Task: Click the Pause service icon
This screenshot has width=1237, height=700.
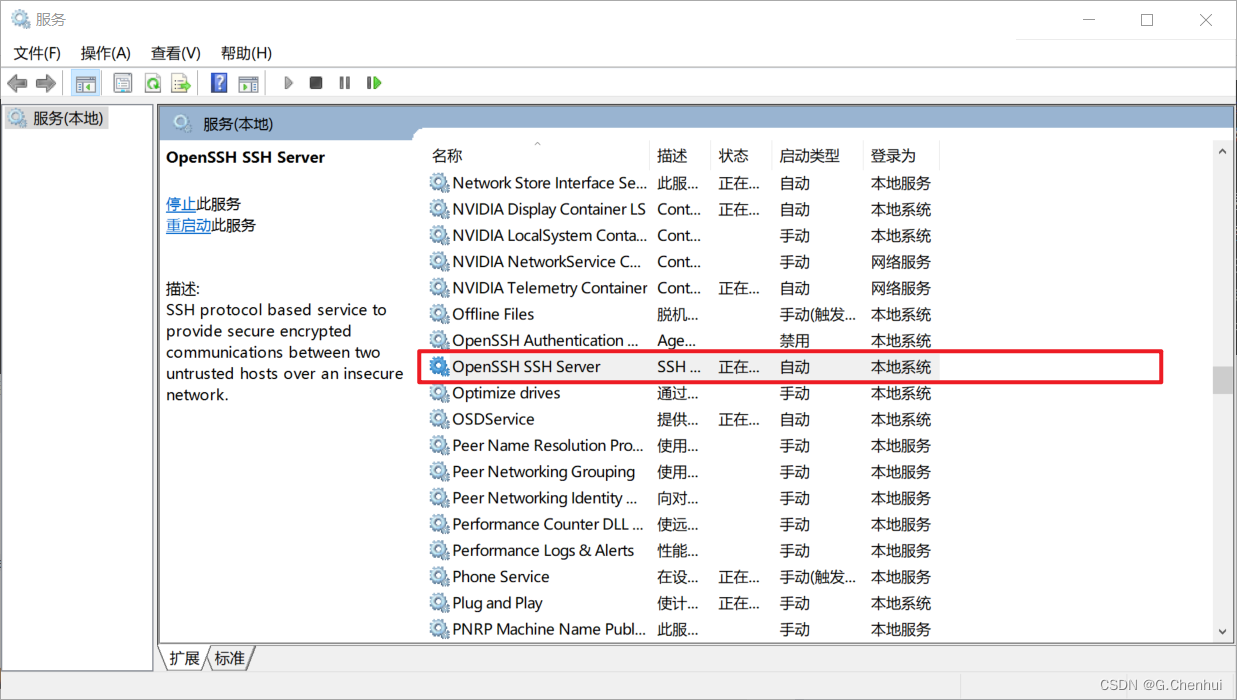Action: click(x=345, y=83)
